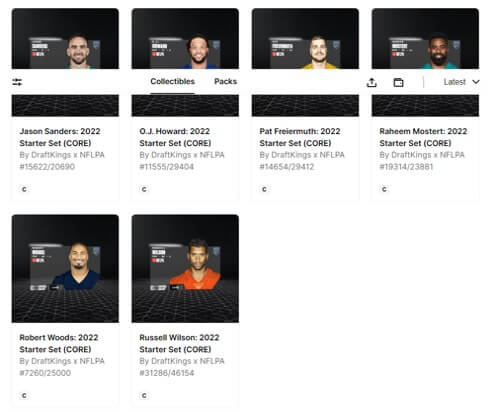Open Raheem Mostert: 2022 Starter Set title

[423, 137]
